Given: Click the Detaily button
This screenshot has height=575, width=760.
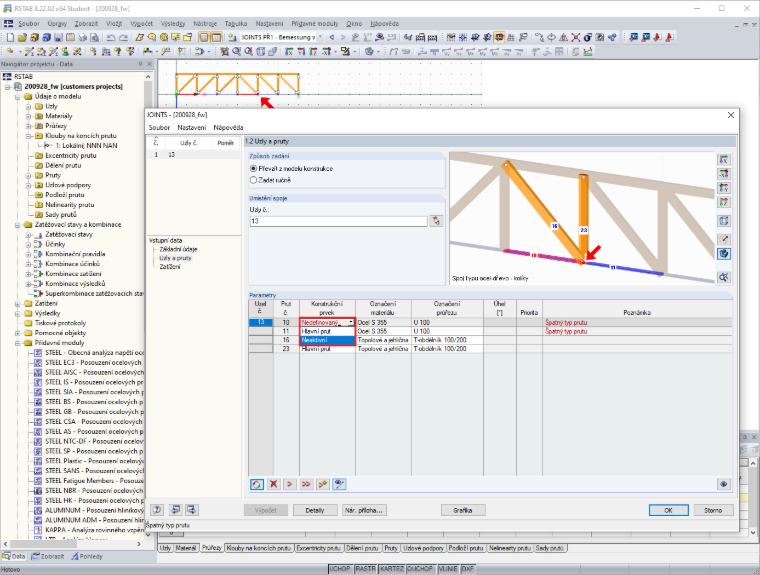Looking at the screenshot, I should (315, 510).
